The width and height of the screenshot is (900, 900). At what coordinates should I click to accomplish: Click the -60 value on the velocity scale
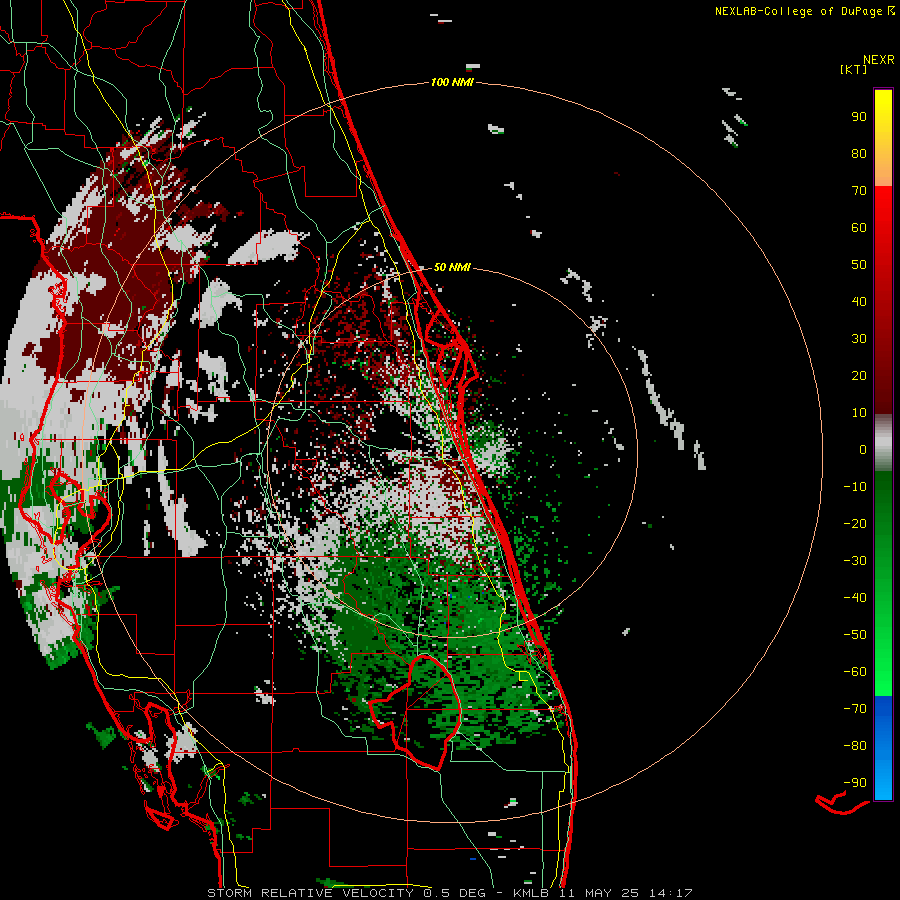tap(855, 672)
